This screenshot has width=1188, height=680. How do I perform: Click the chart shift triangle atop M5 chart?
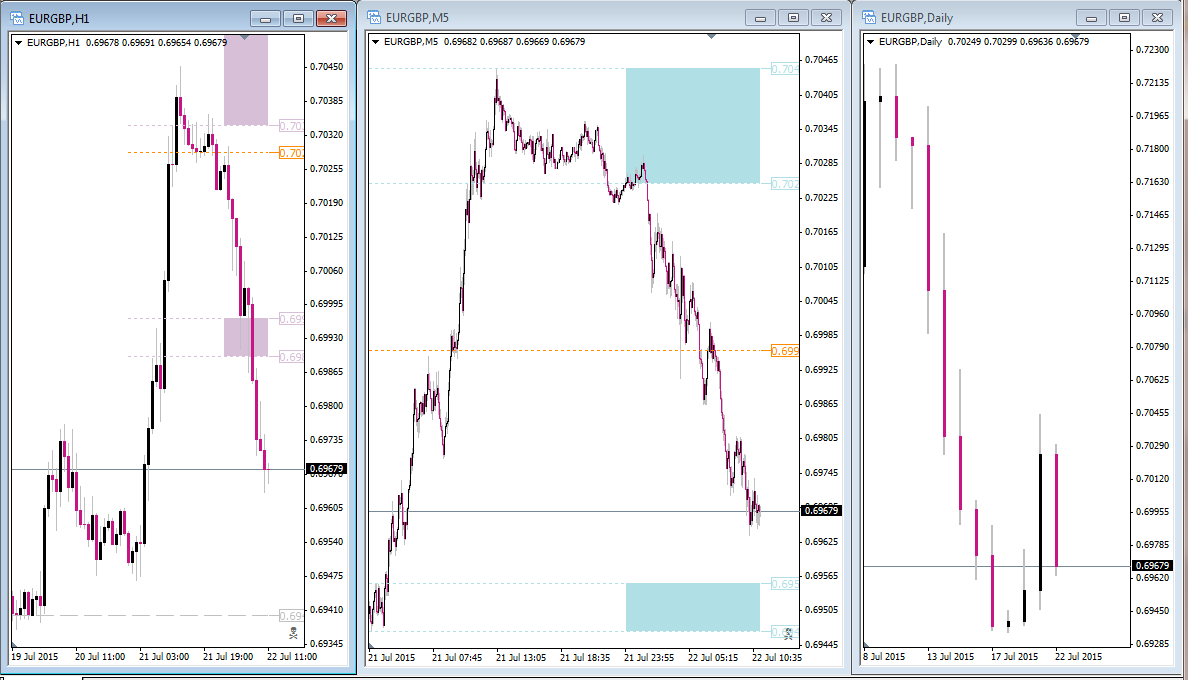click(x=711, y=36)
